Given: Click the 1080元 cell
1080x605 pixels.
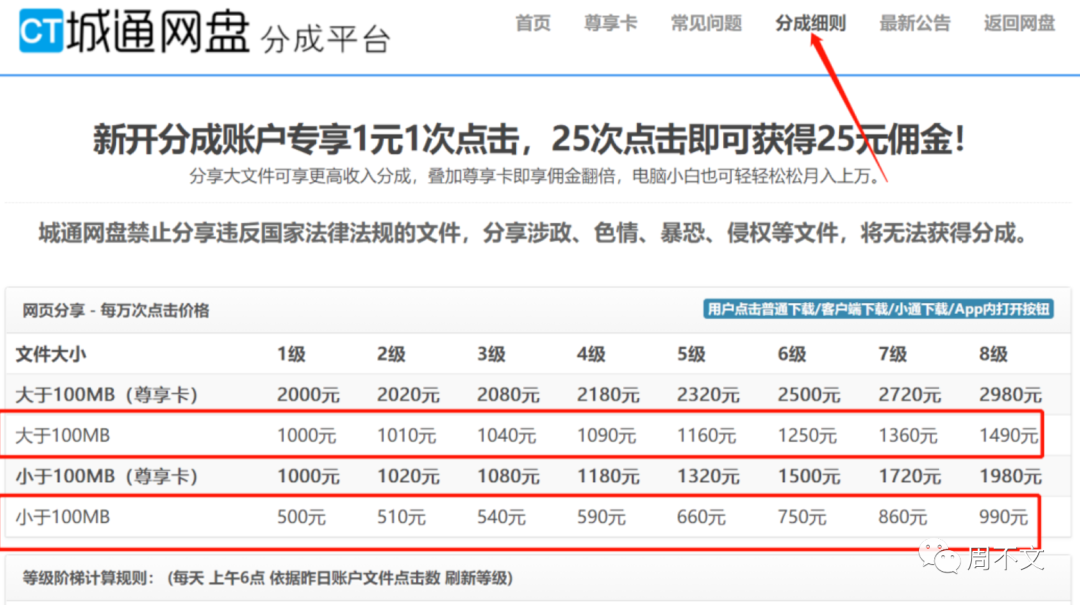Looking at the screenshot, I should tap(508, 476).
